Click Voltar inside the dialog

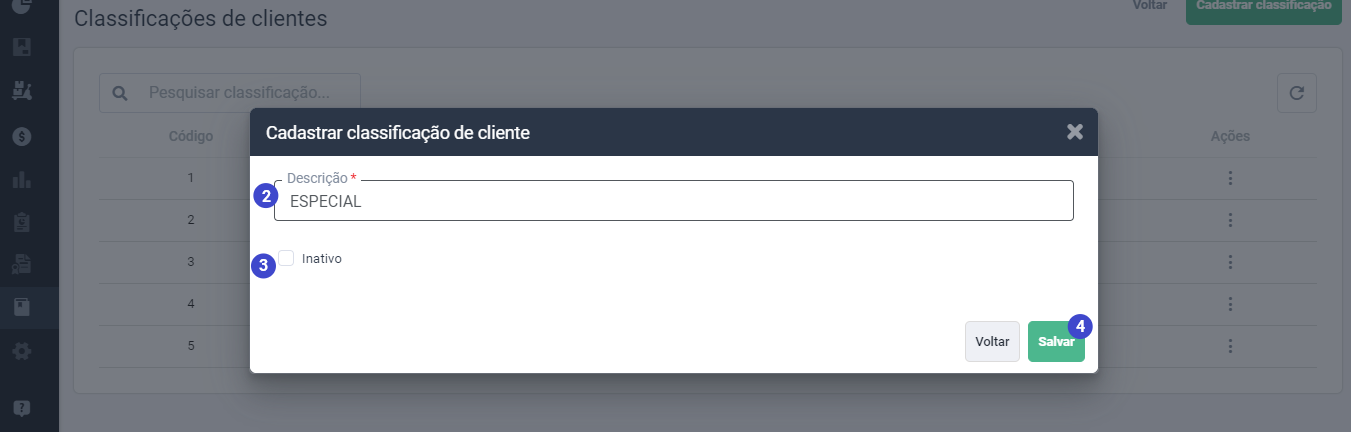[x=992, y=341]
